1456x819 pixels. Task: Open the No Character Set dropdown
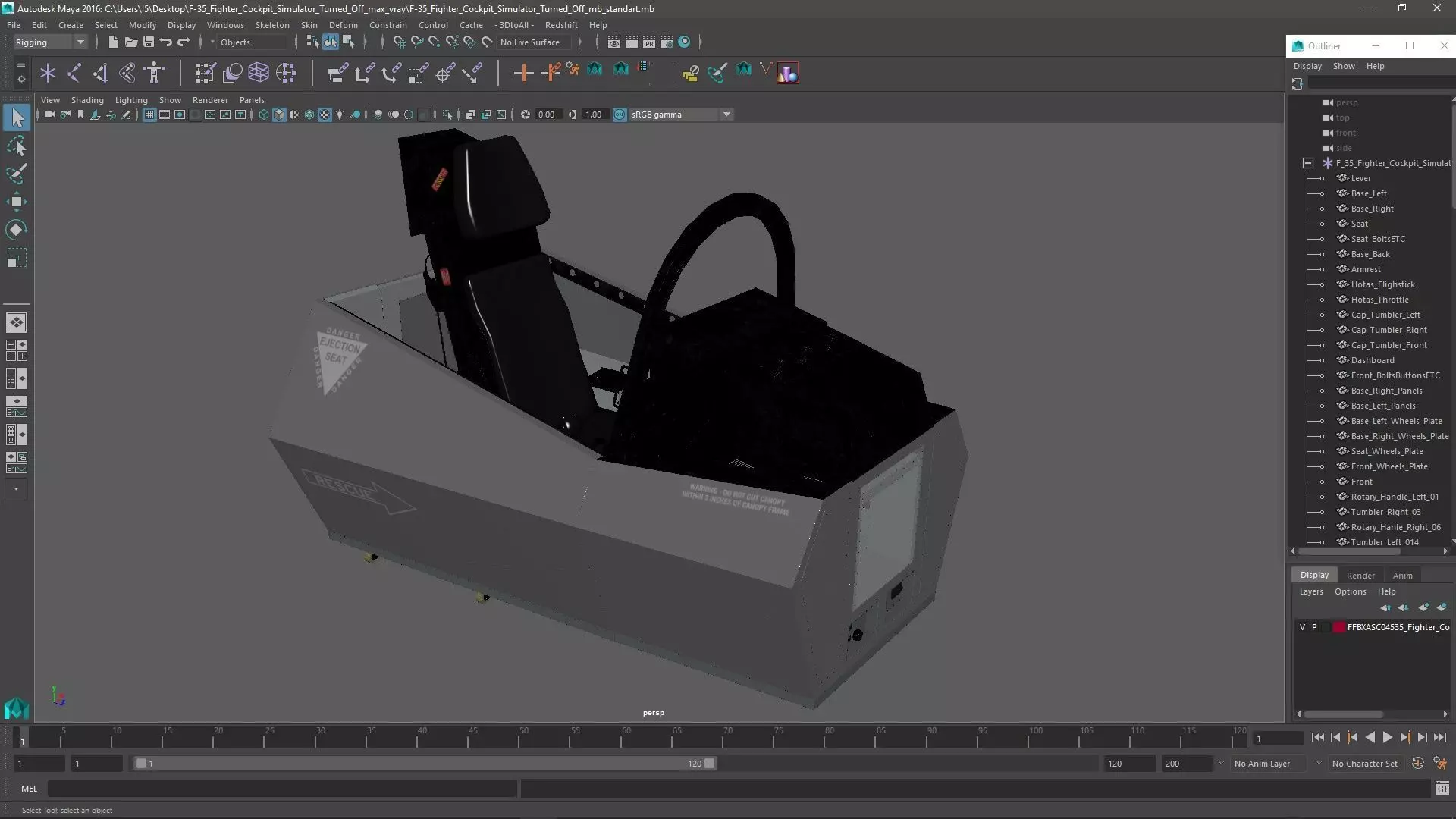tap(1365, 764)
